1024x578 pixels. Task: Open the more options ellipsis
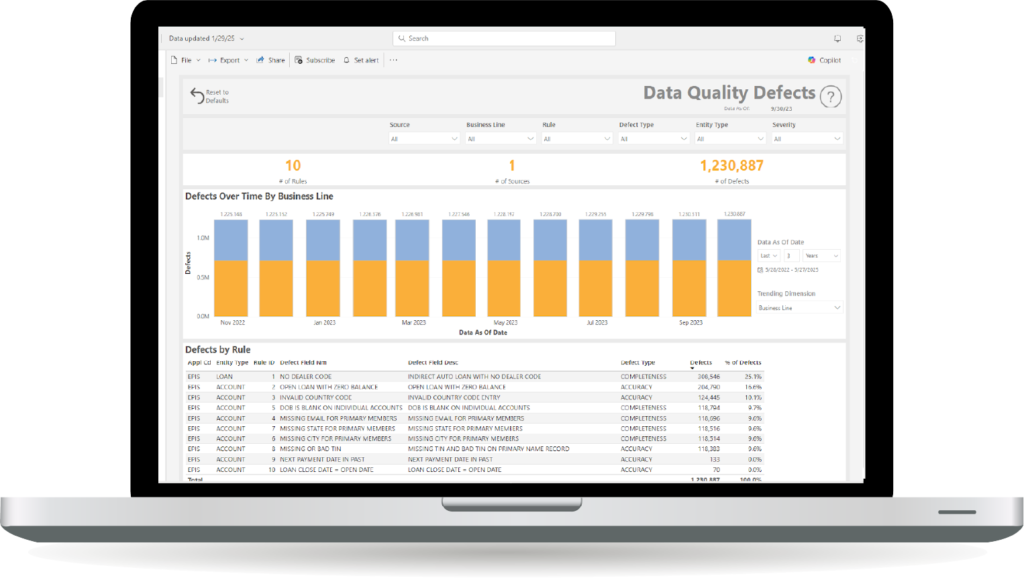click(393, 60)
